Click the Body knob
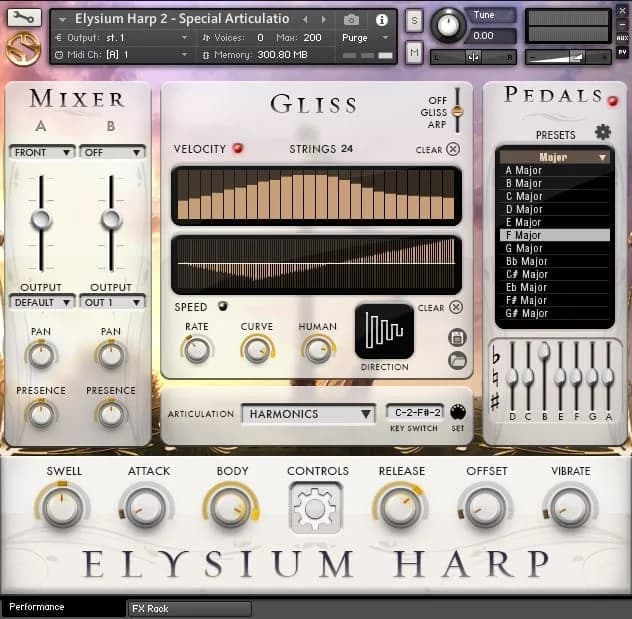Screen dimensions: 632x619 coord(231,508)
